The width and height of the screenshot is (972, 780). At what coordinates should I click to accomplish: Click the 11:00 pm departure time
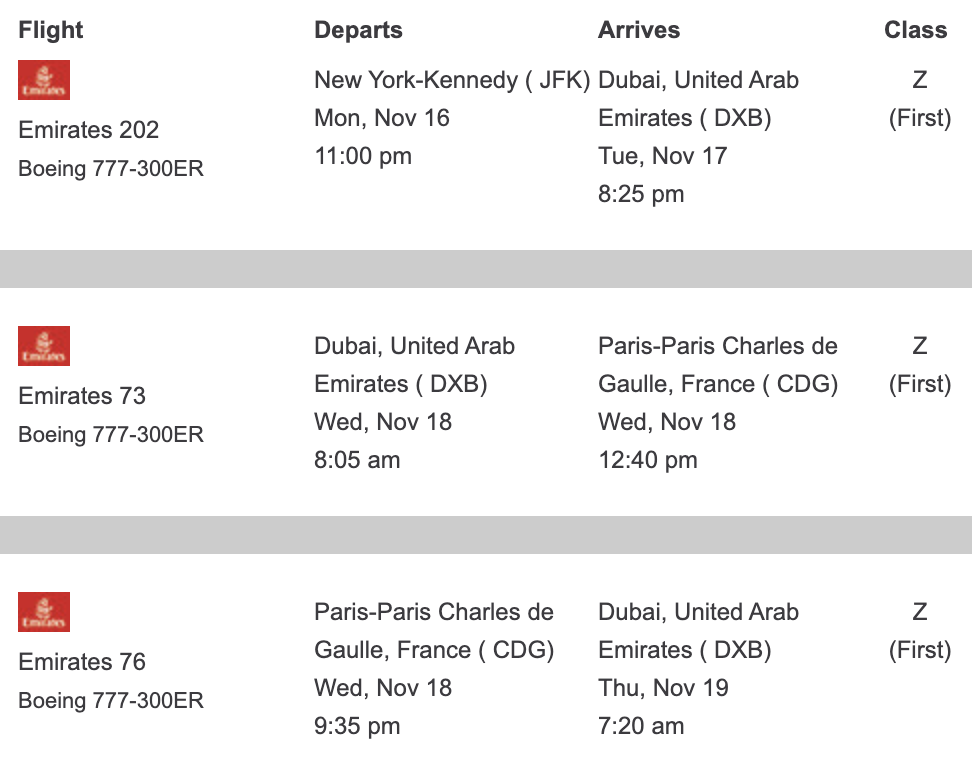[363, 156]
